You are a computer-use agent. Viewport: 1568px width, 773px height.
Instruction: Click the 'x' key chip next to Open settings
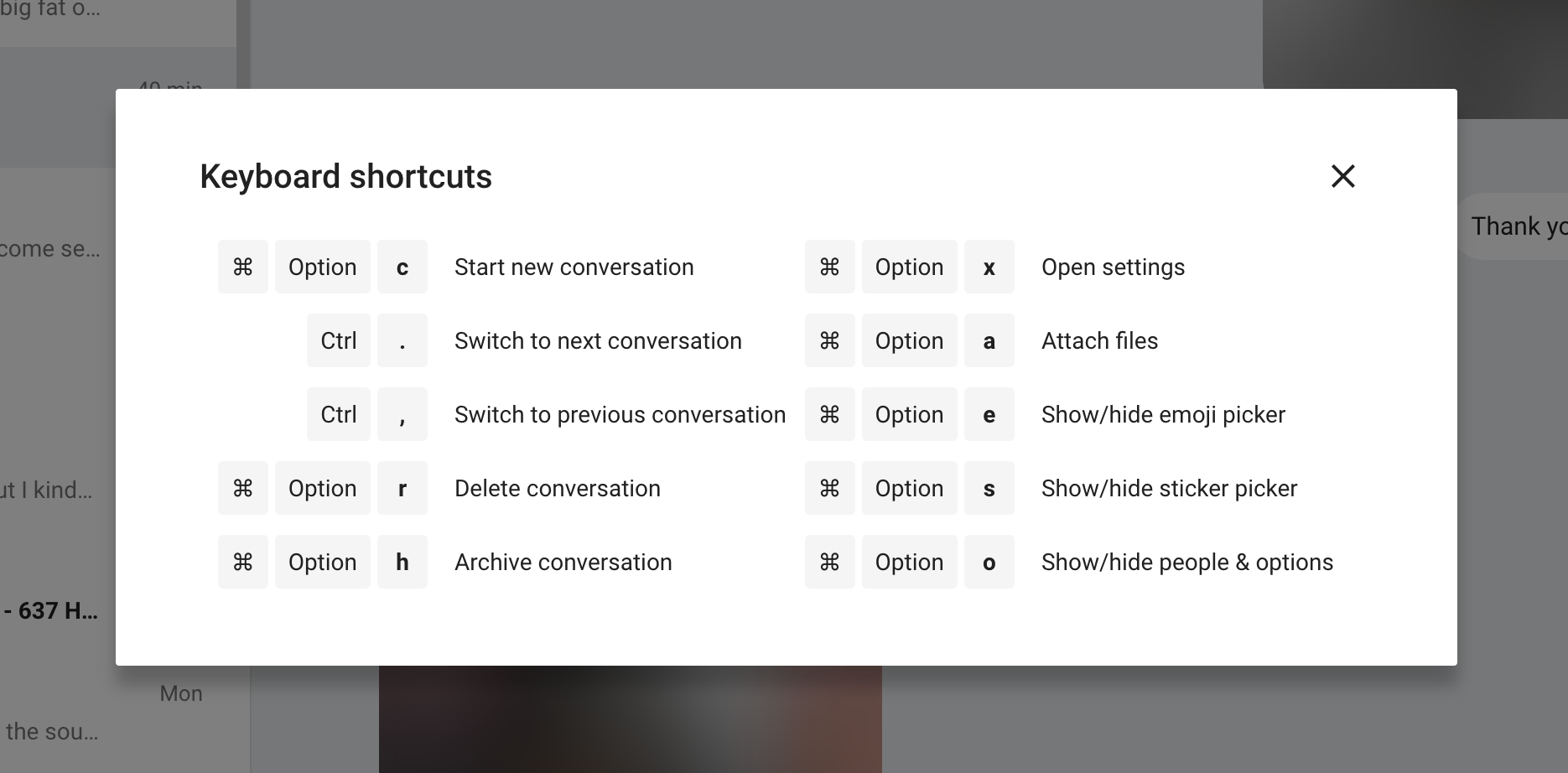tap(989, 267)
